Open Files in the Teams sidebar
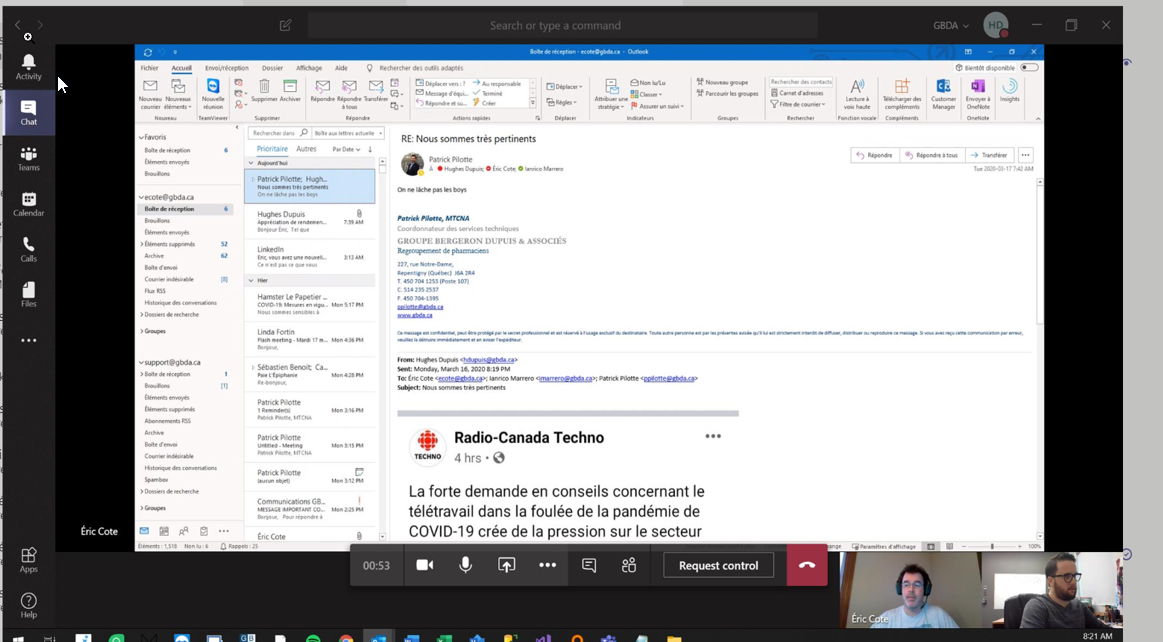The height and width of the screenshot is (642, 1163). tap(28, 294)
